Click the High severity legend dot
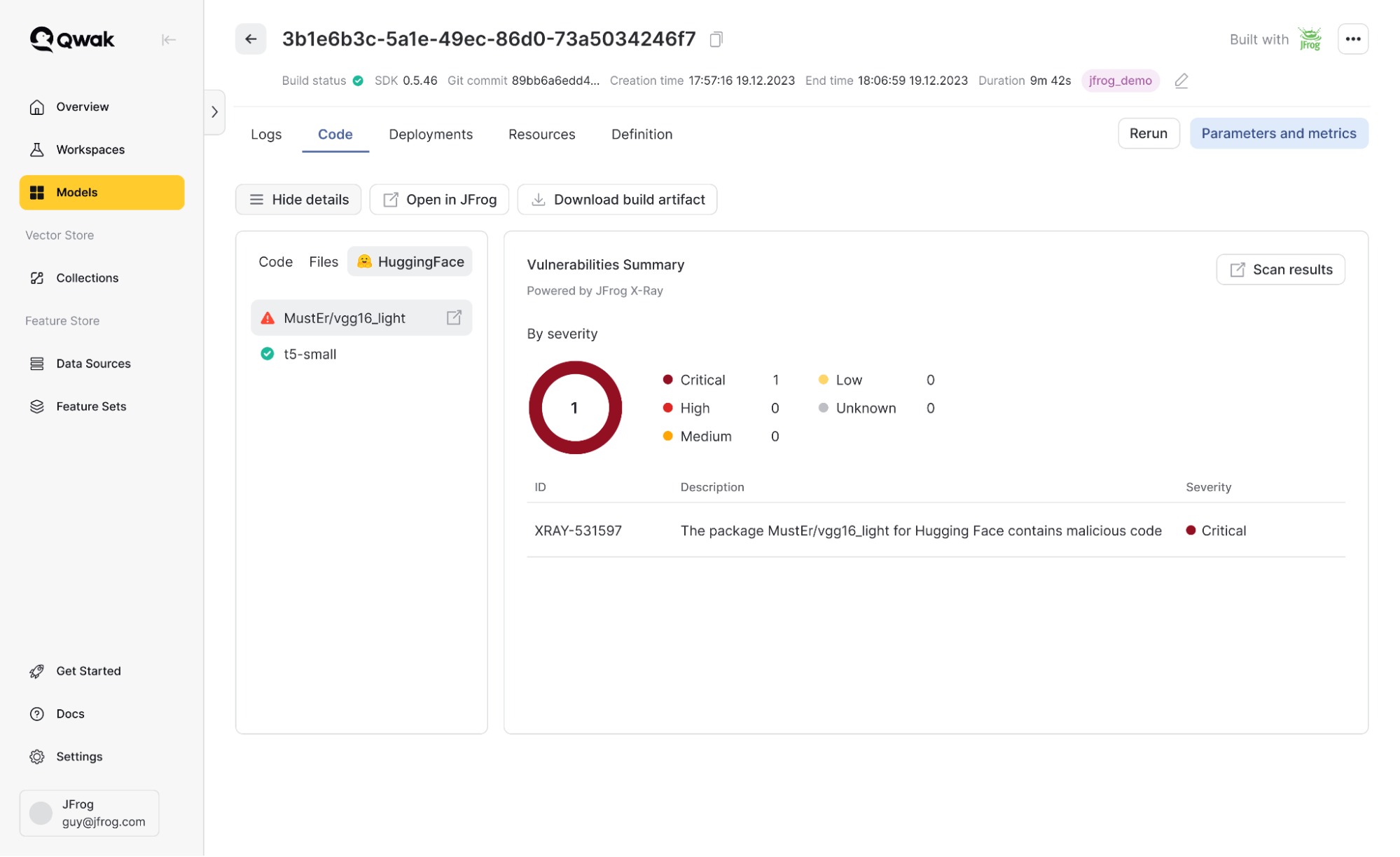This screenshot has width=1400, height=857. coord(667,407)
